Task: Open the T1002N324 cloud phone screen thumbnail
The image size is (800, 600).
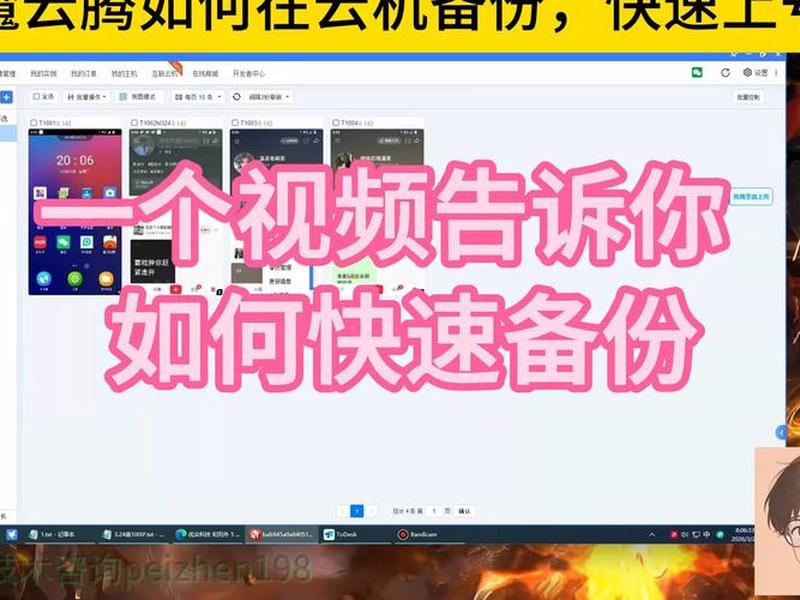Action: tap(176, 211)
